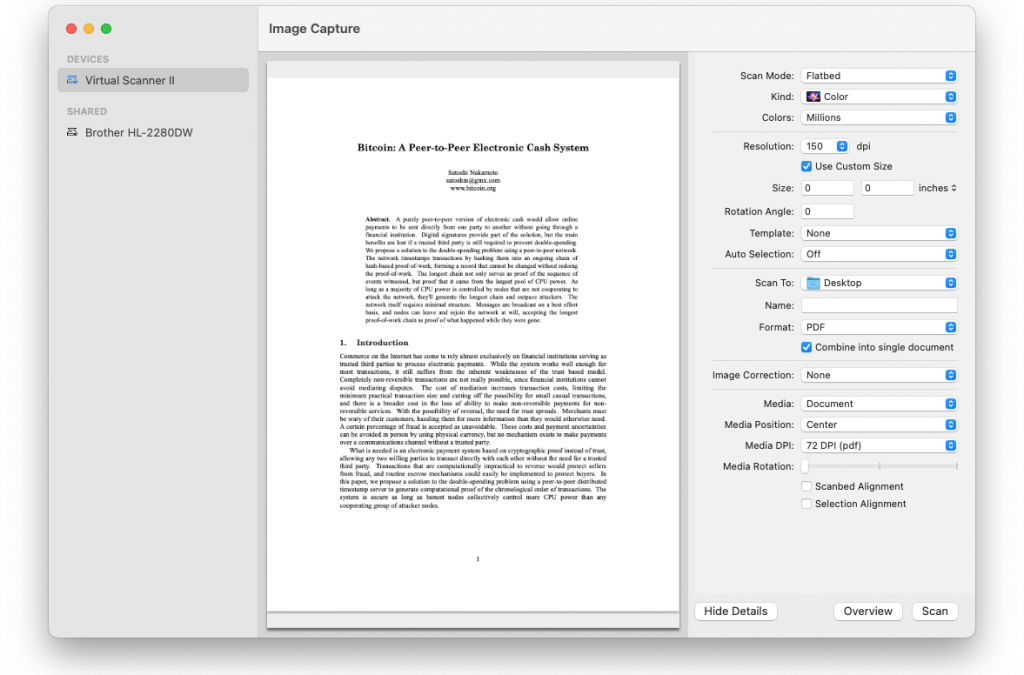Open the Media Document dropdown
Image resolution: width=1024 pixels, height=675 pixels.
pyautogui.click(x=879, y=404)
